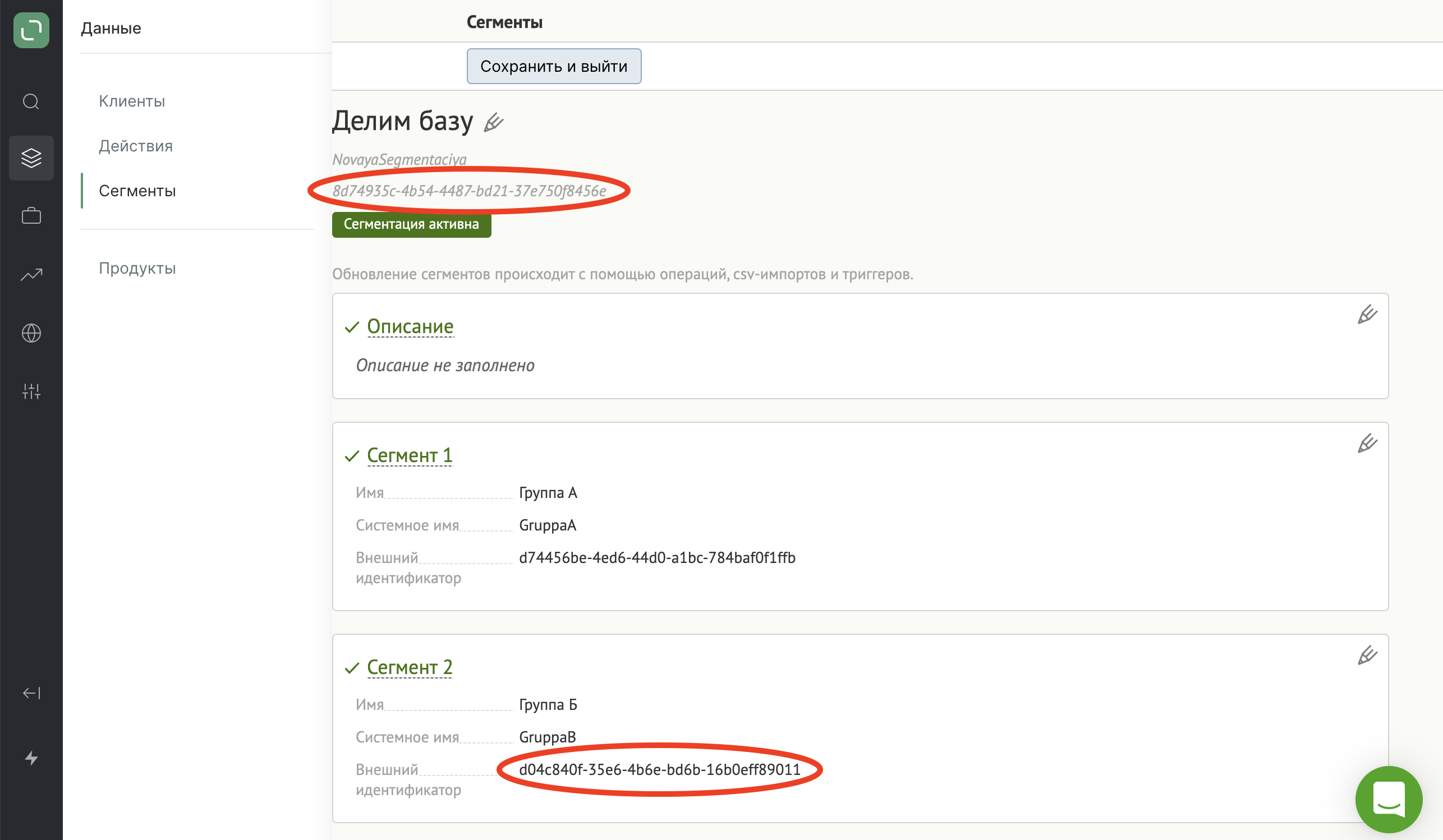Screen dimensions: 1443x840
Task: Open the search icon in sidebar
Action: 31,101
